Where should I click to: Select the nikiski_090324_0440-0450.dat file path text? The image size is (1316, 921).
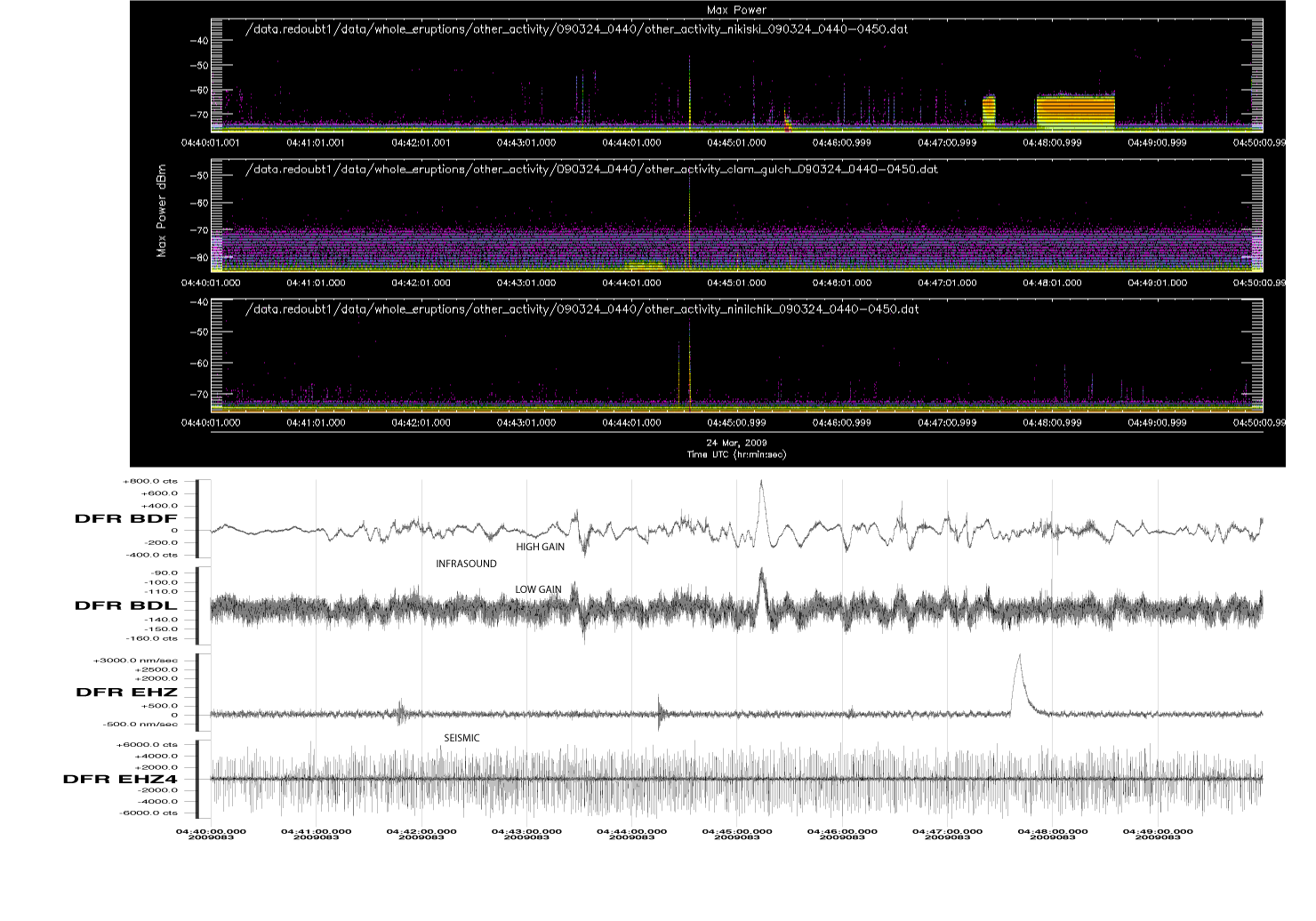577,29
